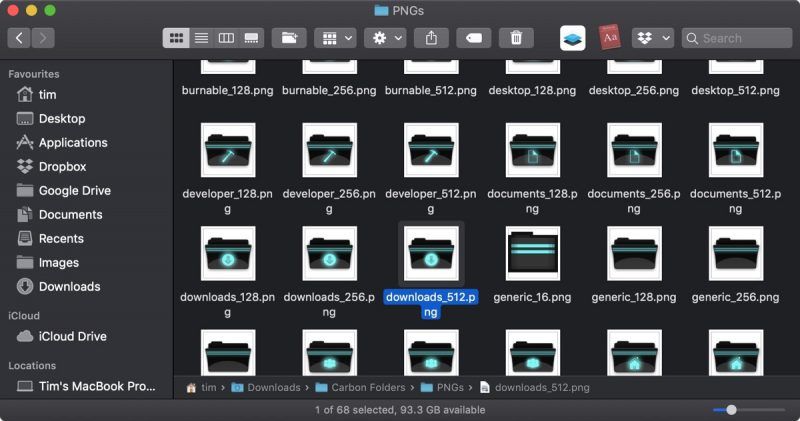800x421 pixels.
Task: Open the Action gear dropdown menu
Action: click(384, 38)
